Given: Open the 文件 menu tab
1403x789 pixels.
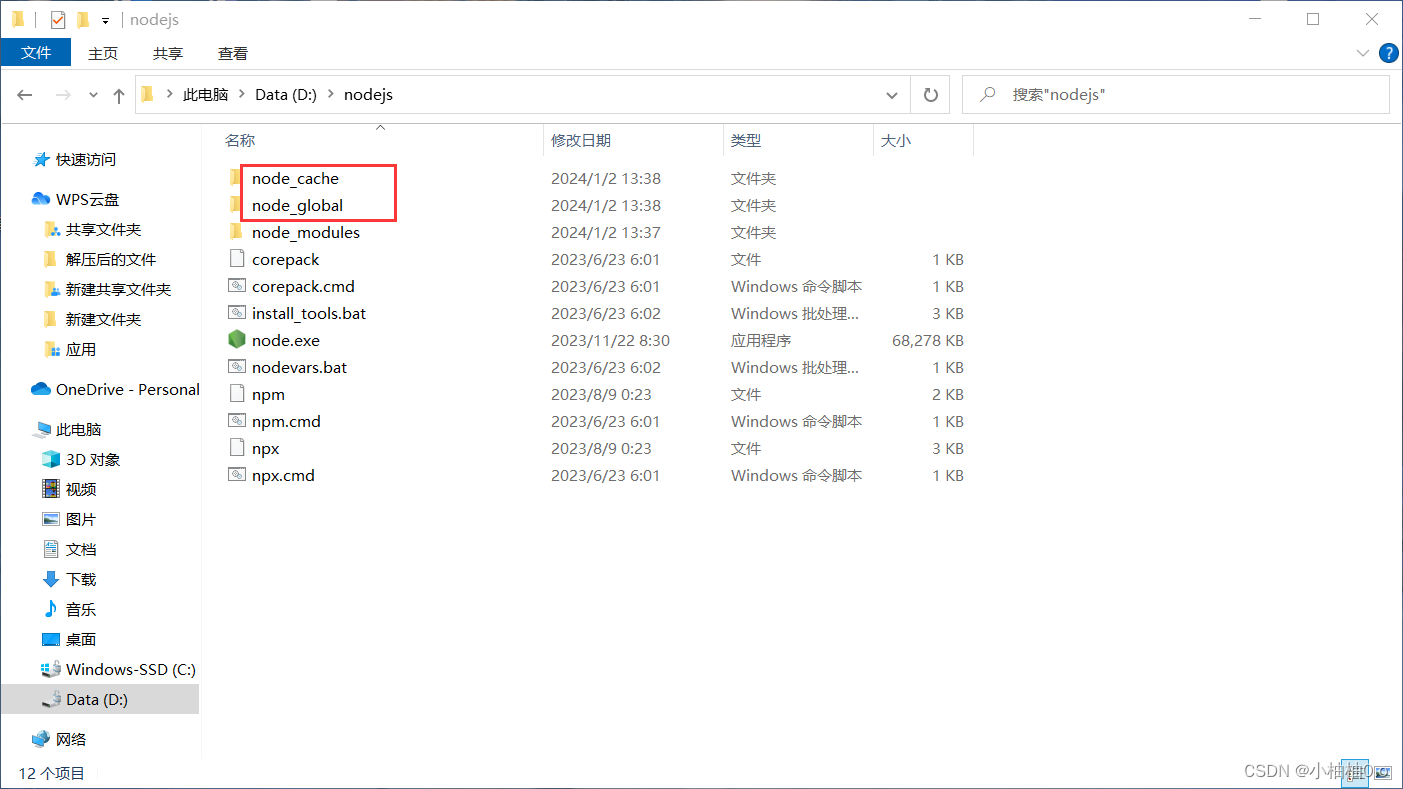Looking at the screenshot, I should point(36,53).
